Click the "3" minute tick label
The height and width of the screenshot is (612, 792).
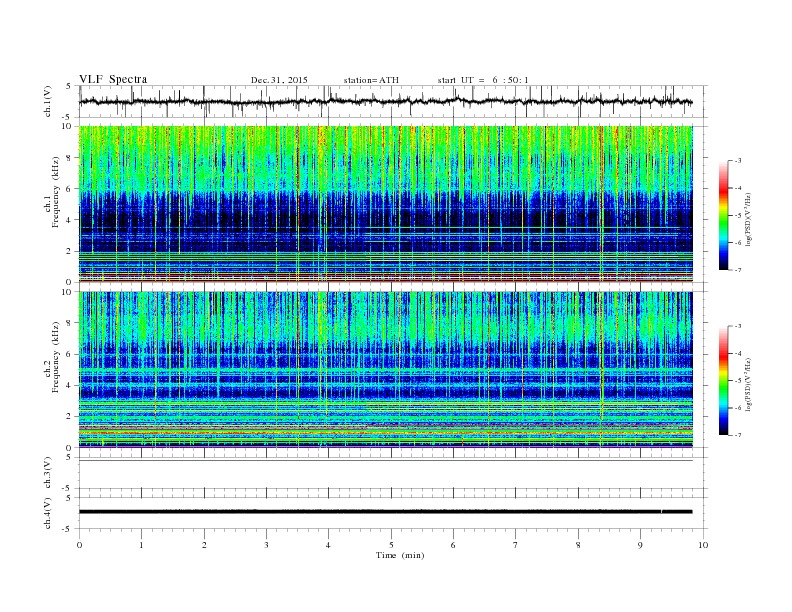[x=266, y=545]
